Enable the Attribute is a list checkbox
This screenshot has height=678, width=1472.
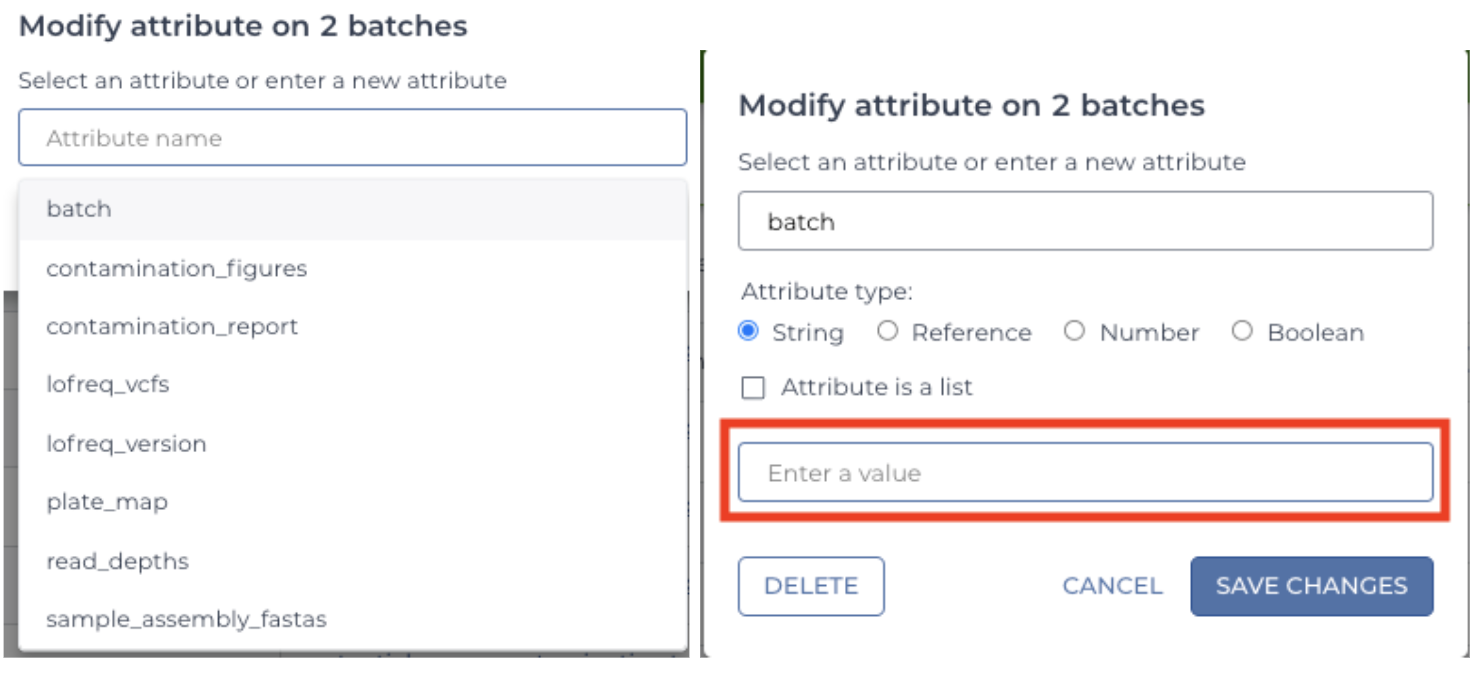click(x=752, y=387)
